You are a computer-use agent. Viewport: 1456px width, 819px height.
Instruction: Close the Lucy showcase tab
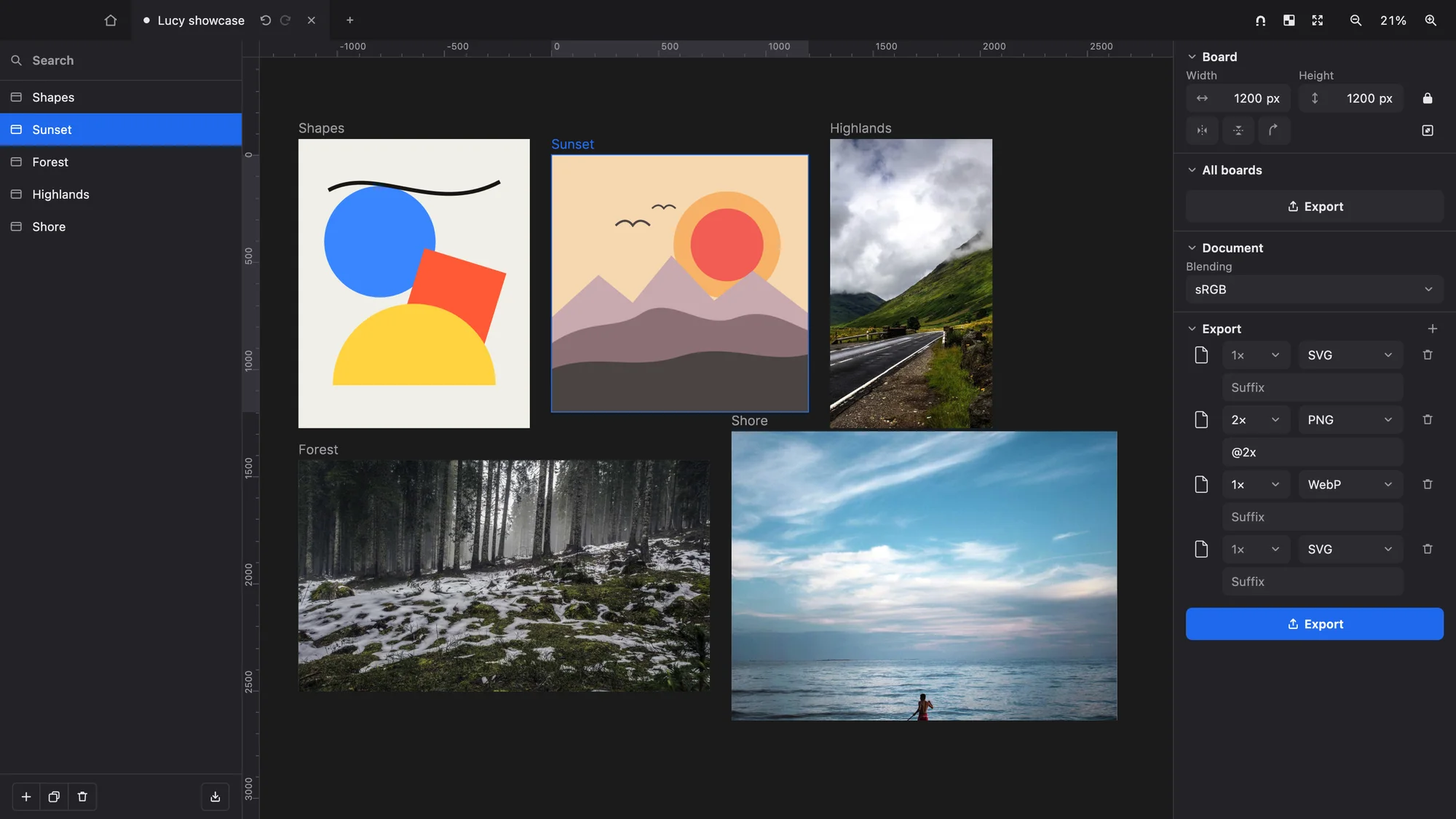coord(312,20)
